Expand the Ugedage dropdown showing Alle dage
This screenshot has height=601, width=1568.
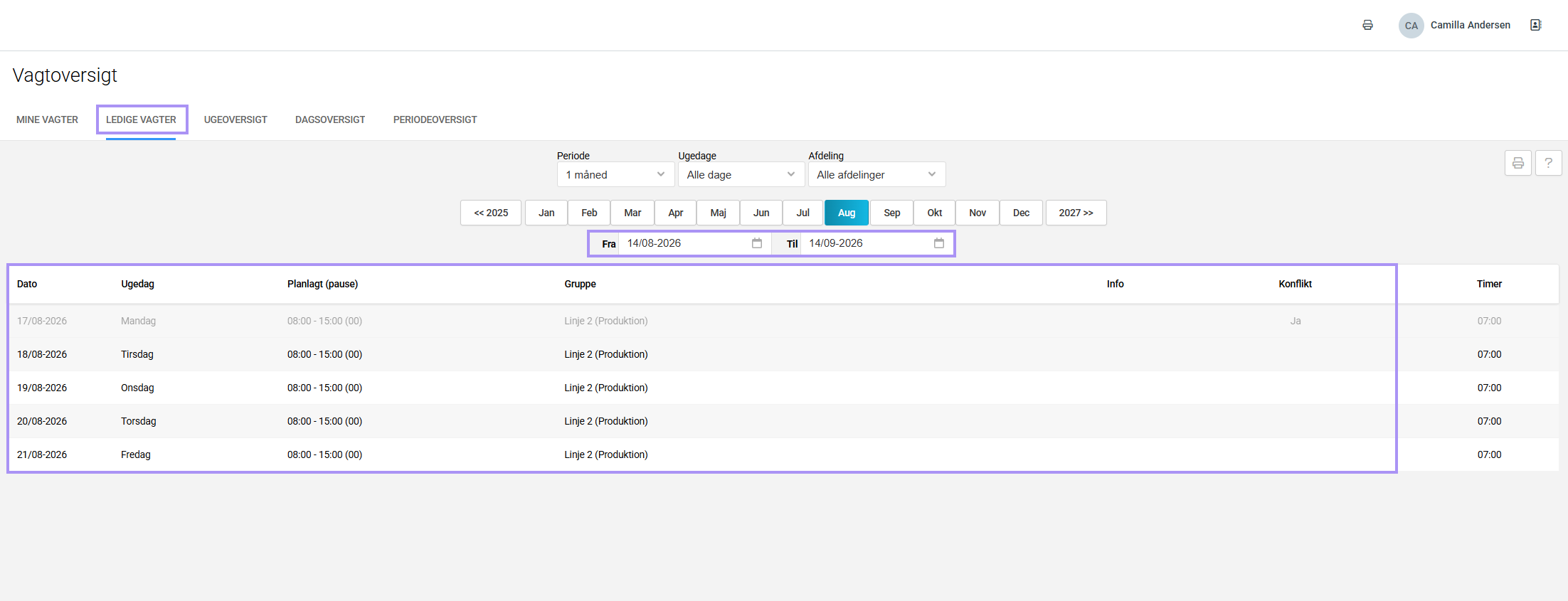coord(741,174)
